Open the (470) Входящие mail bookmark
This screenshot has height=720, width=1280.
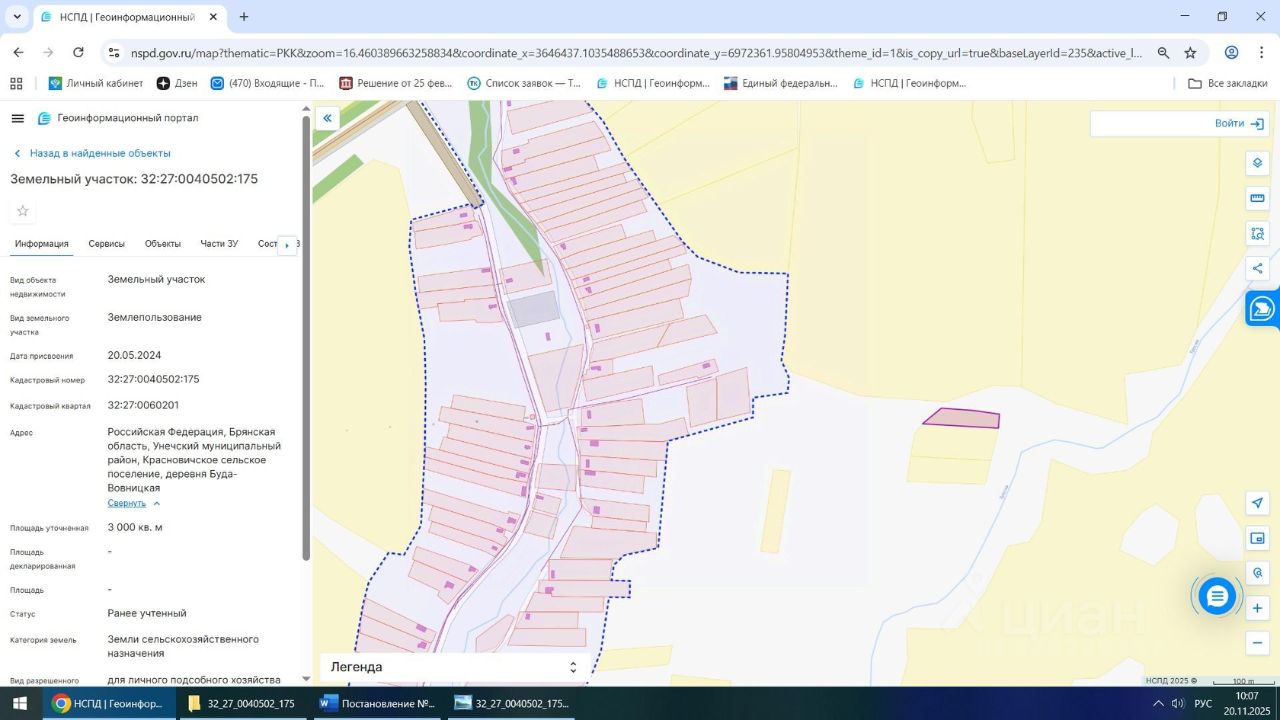coord(267,83)
